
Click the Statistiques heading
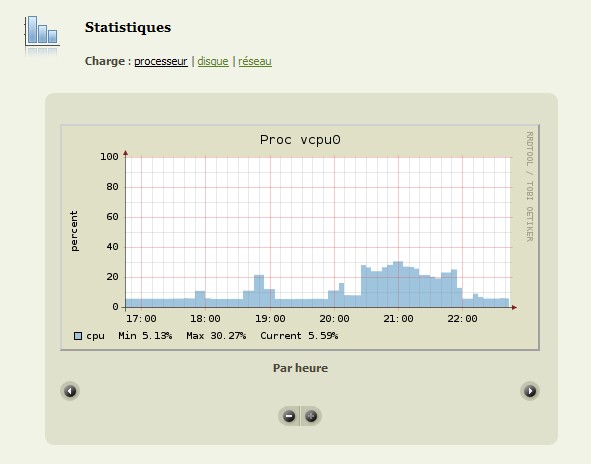coord(128,27)
